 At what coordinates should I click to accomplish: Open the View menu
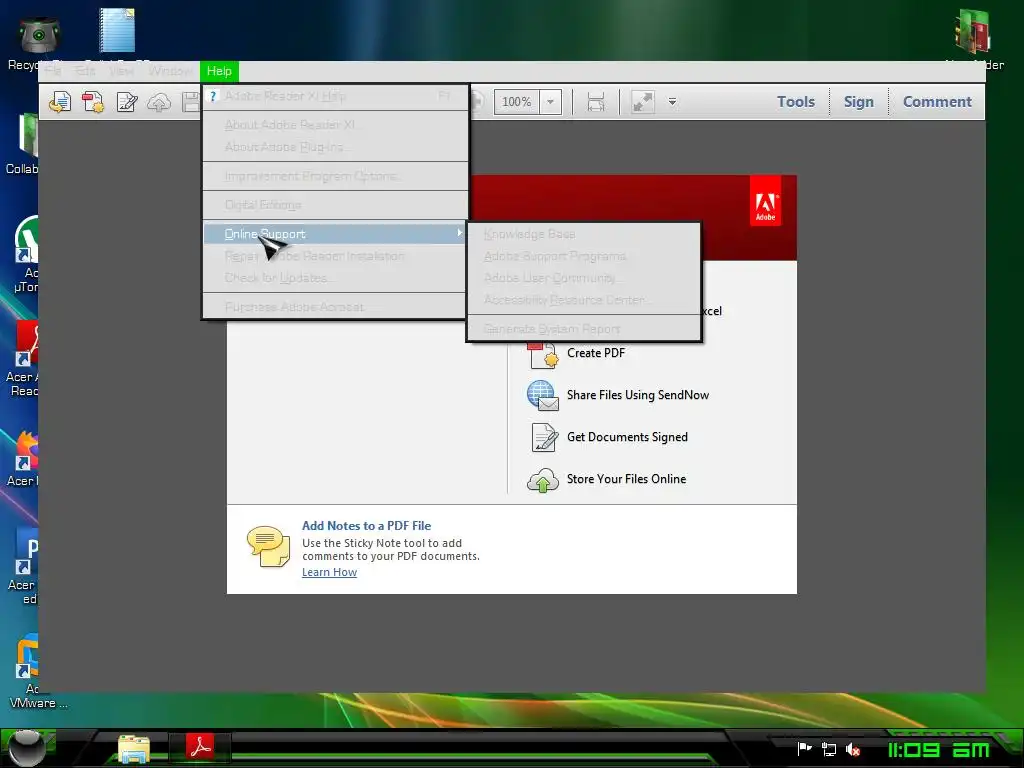pos(121,71)
